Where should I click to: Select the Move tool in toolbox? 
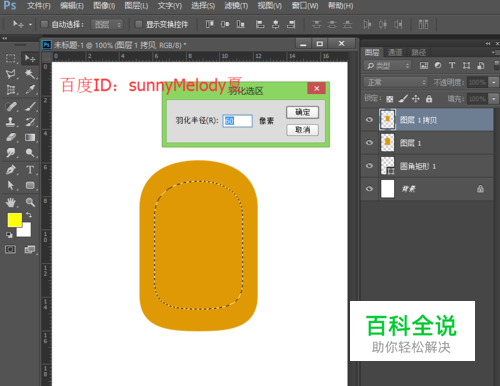pyautogui.click(x=30, y=58)
